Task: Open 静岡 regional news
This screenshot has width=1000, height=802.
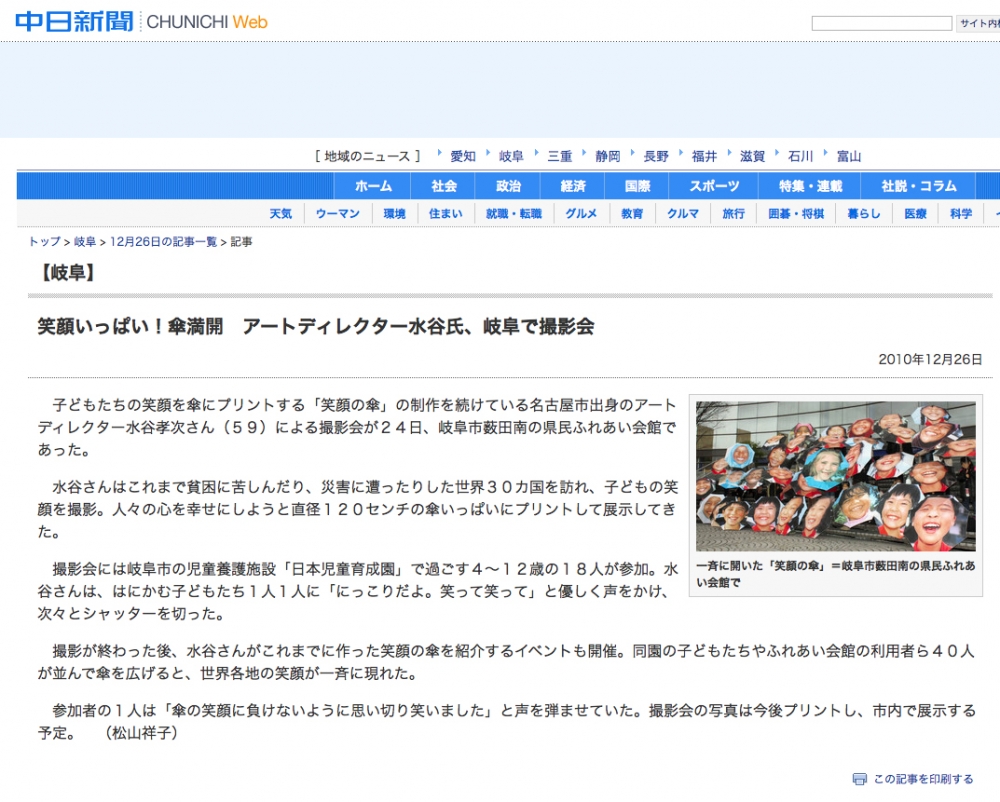Action: tap(608, 156)
